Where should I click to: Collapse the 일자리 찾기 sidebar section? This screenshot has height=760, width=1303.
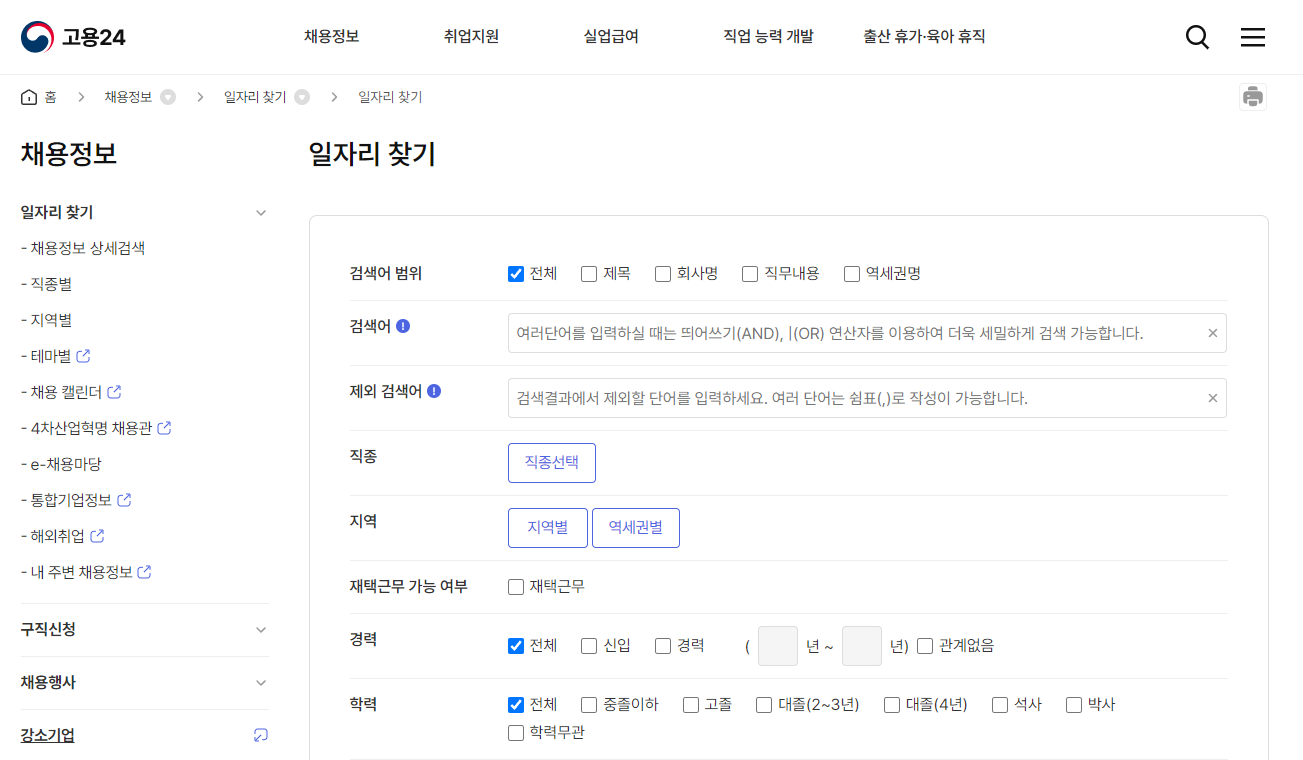[x=261, y=213]
